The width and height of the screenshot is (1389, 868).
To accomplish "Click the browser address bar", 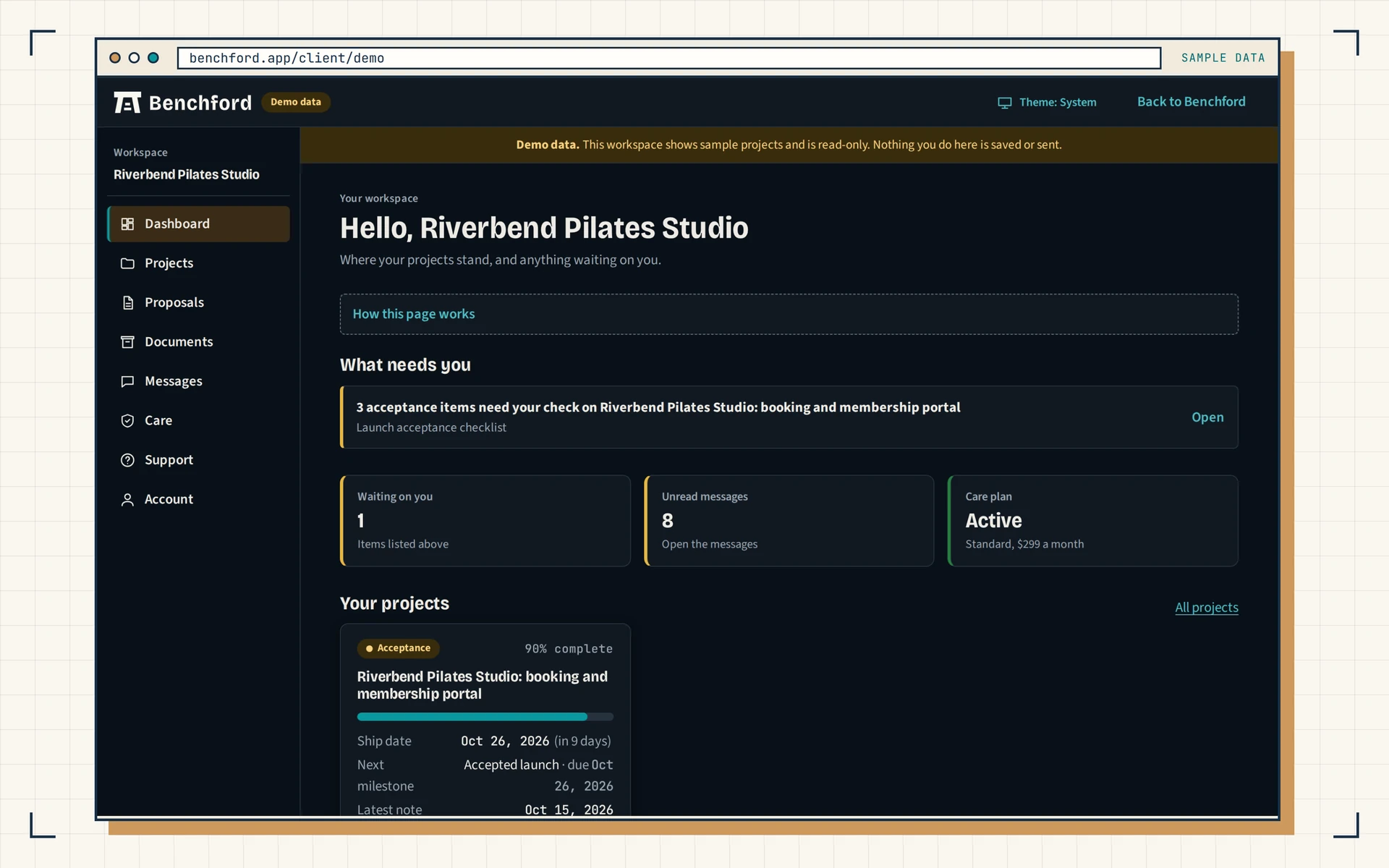I will [669, 58].
